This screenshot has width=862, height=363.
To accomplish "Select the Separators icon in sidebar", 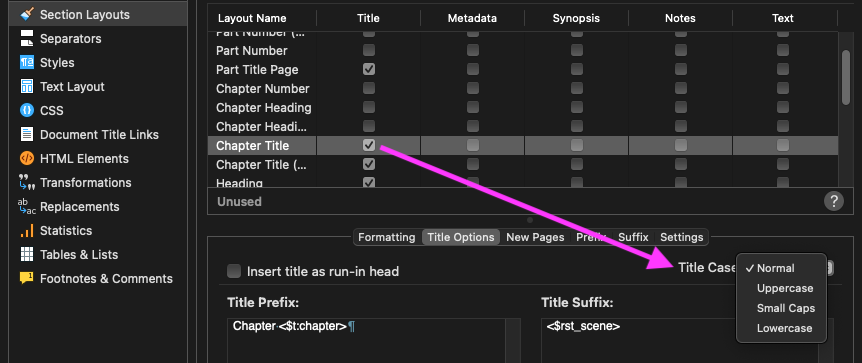I will tap(26, 39).
